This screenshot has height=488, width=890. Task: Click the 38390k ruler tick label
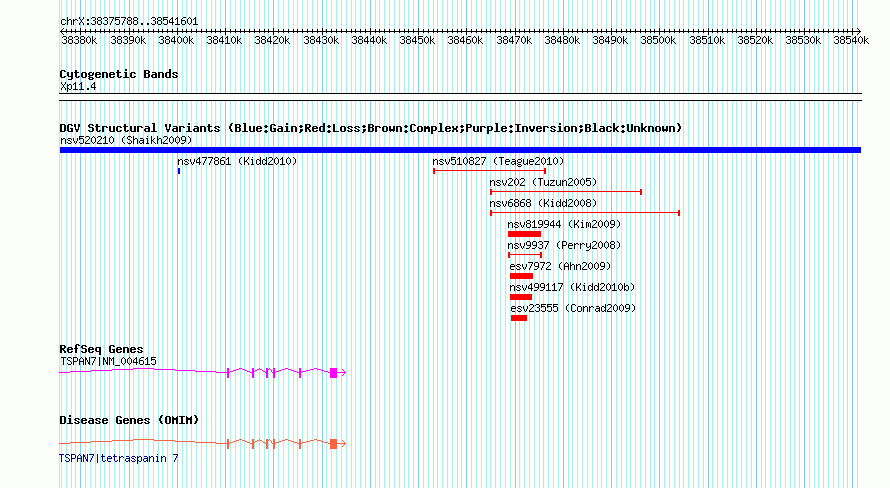(x=128, y=40)
